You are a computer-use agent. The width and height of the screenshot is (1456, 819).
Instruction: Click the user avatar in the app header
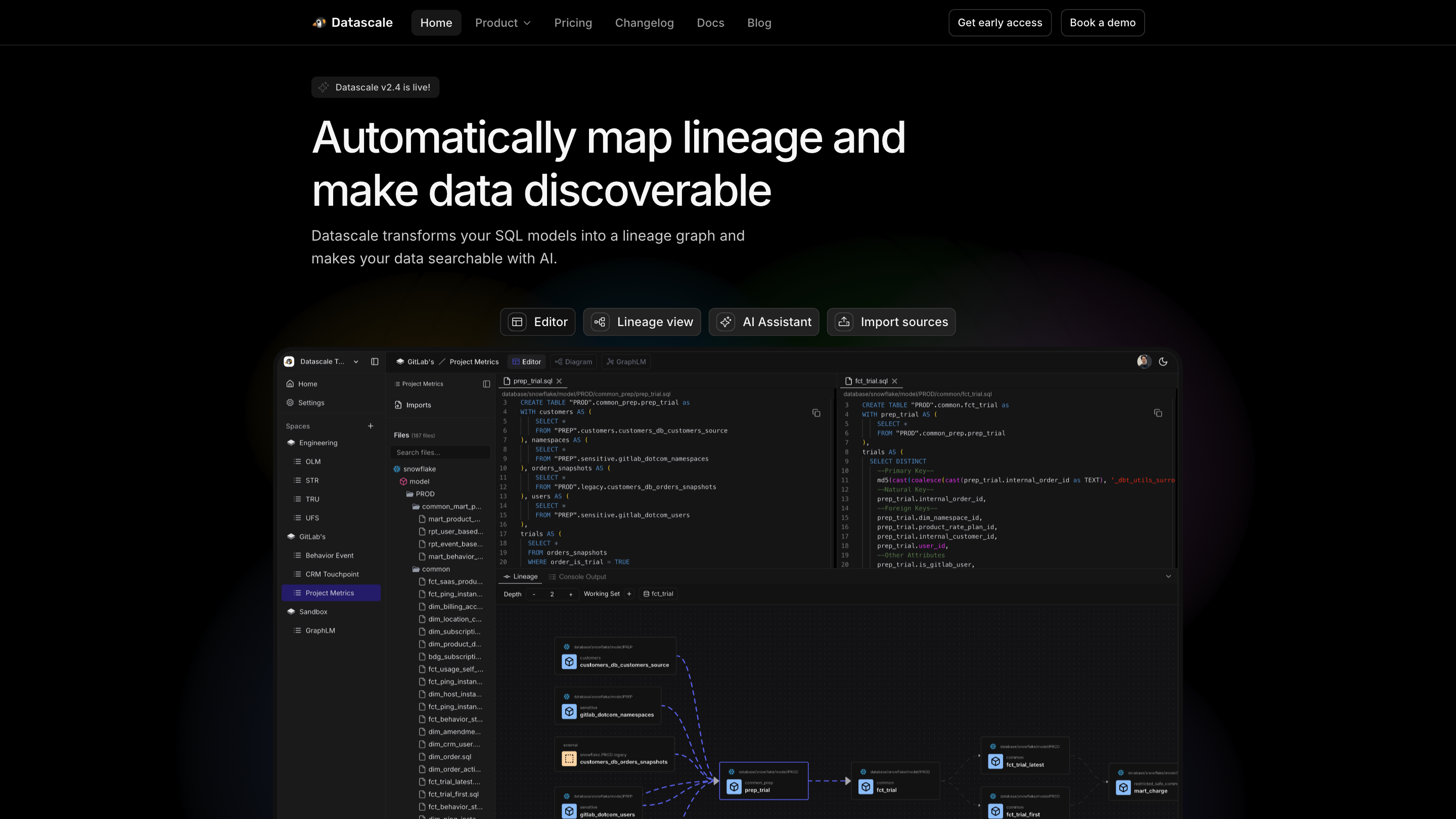tap(1144, 362)
